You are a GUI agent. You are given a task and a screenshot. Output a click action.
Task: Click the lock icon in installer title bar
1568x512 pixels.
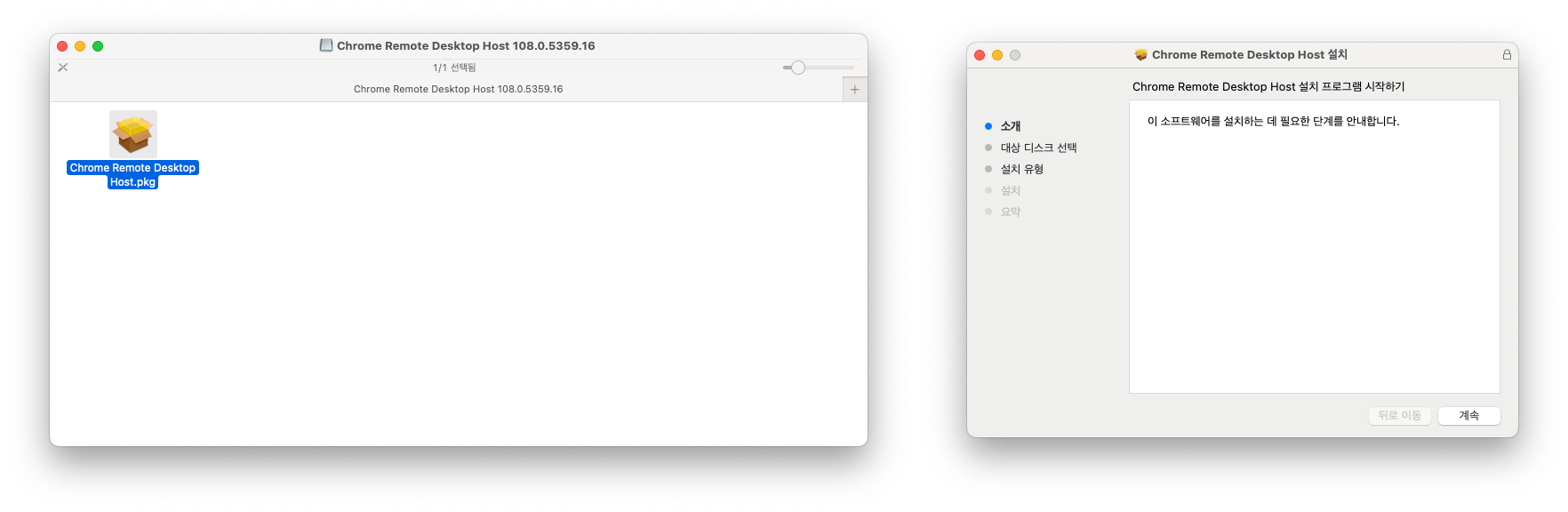click(x=1507, y=54)
